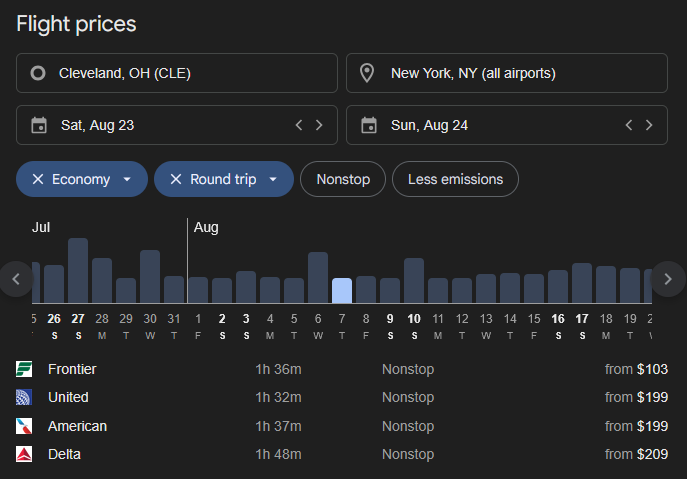Remove the Economy filter with its X
This screenshot has height=479, width=687.
click(x=38, y=179)
